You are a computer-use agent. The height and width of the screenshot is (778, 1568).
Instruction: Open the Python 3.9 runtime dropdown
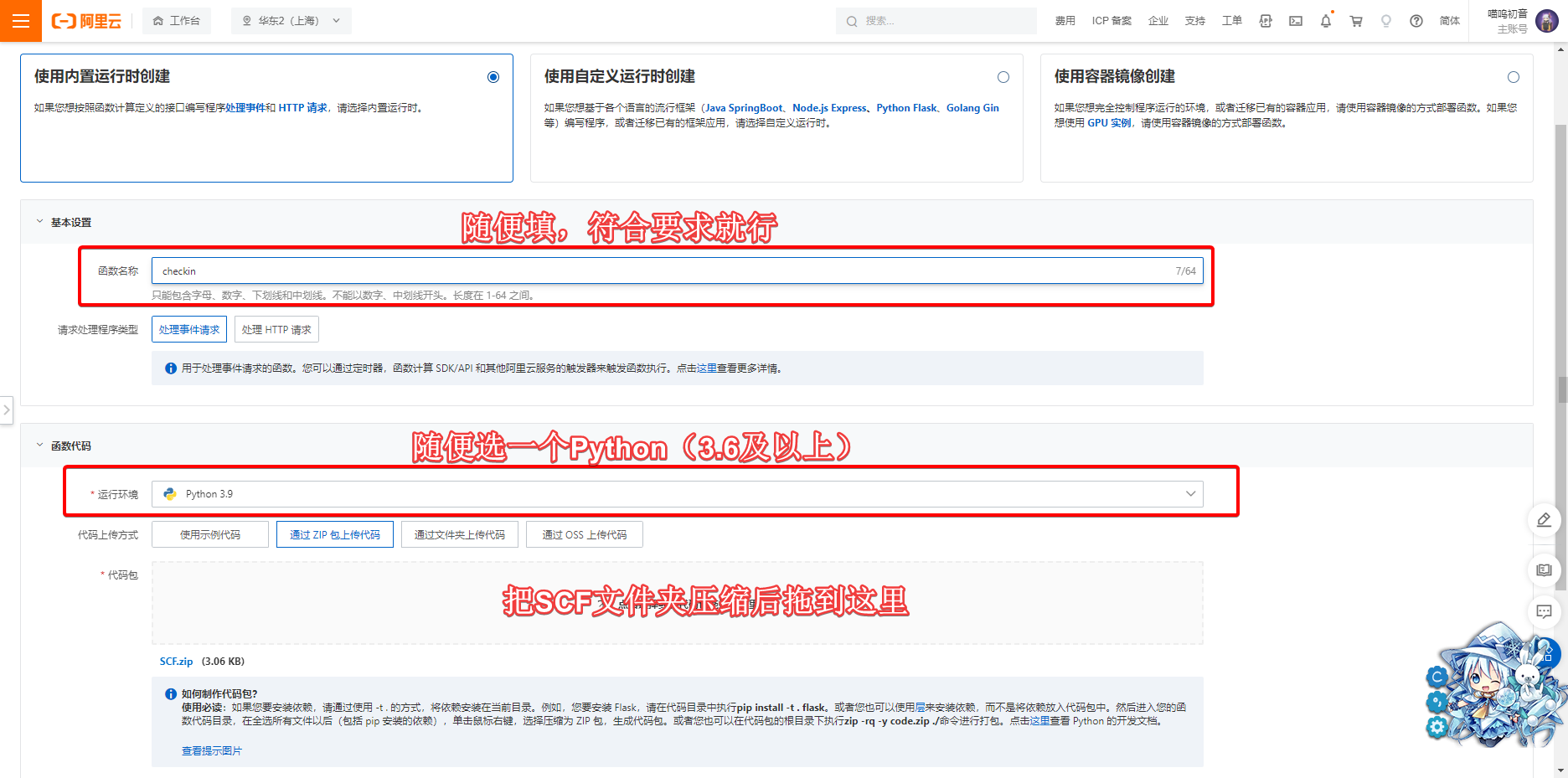677,494
